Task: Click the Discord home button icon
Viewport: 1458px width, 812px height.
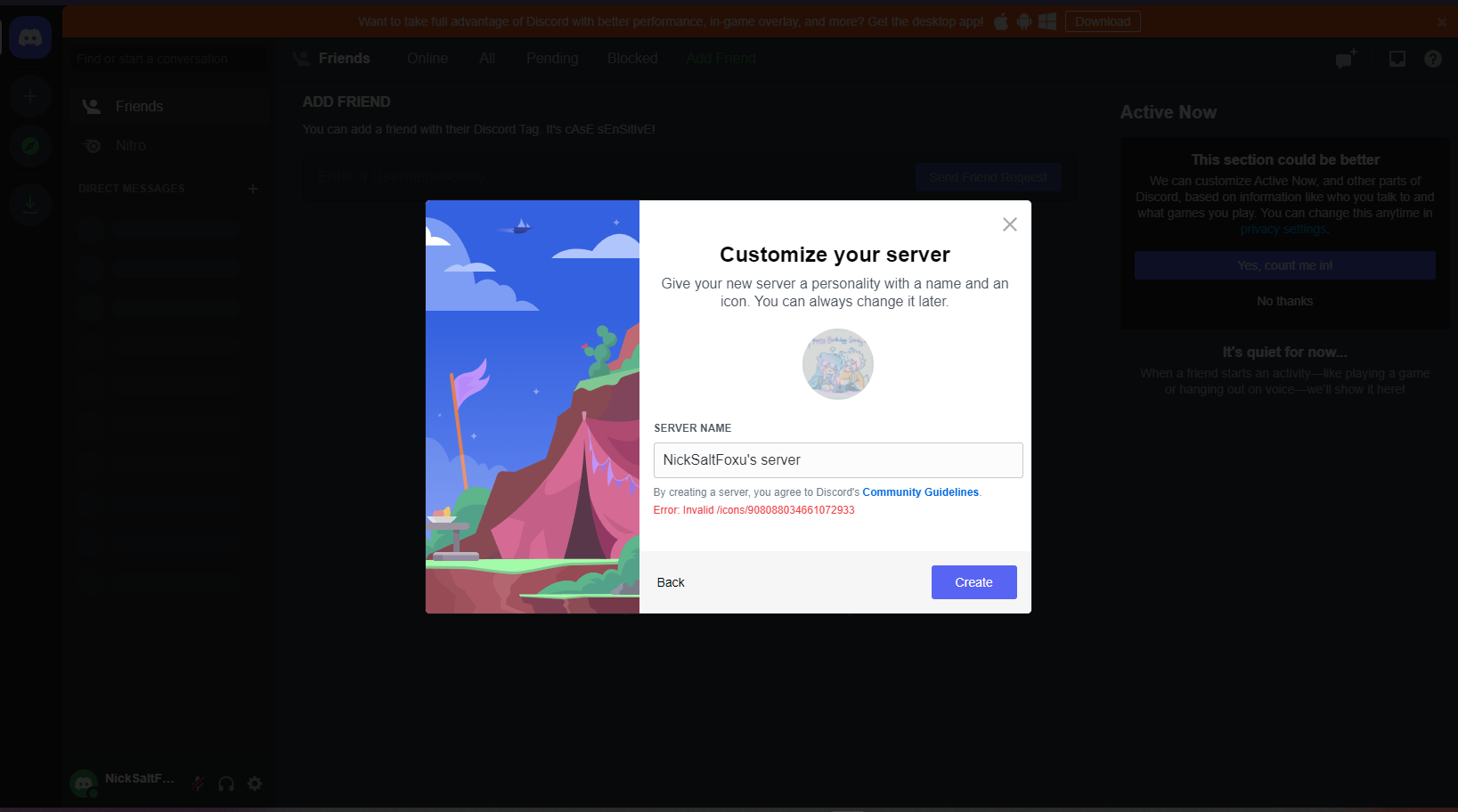Action: [x=30, y=37]
